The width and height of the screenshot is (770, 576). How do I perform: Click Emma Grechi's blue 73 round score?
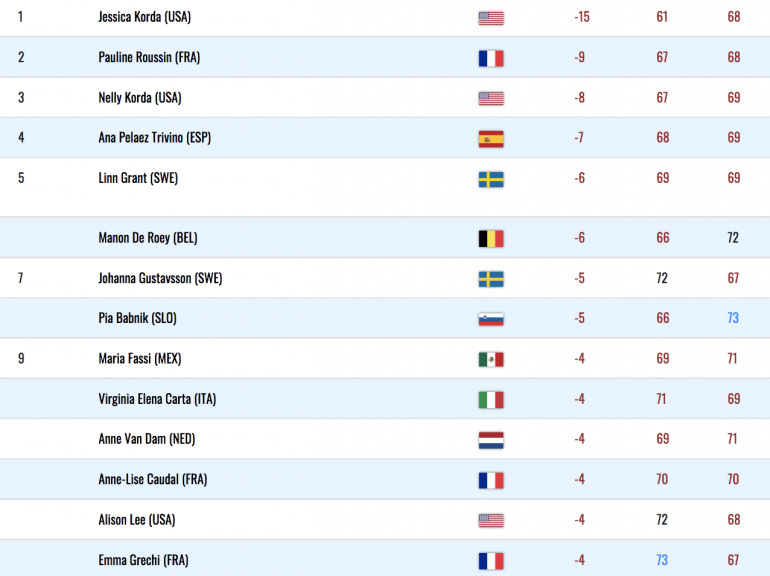pos(662,560)
